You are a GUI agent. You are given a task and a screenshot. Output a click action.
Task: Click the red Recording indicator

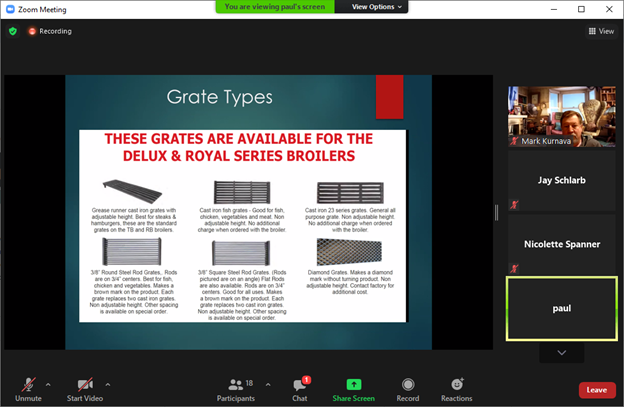(x=50, y=31)
